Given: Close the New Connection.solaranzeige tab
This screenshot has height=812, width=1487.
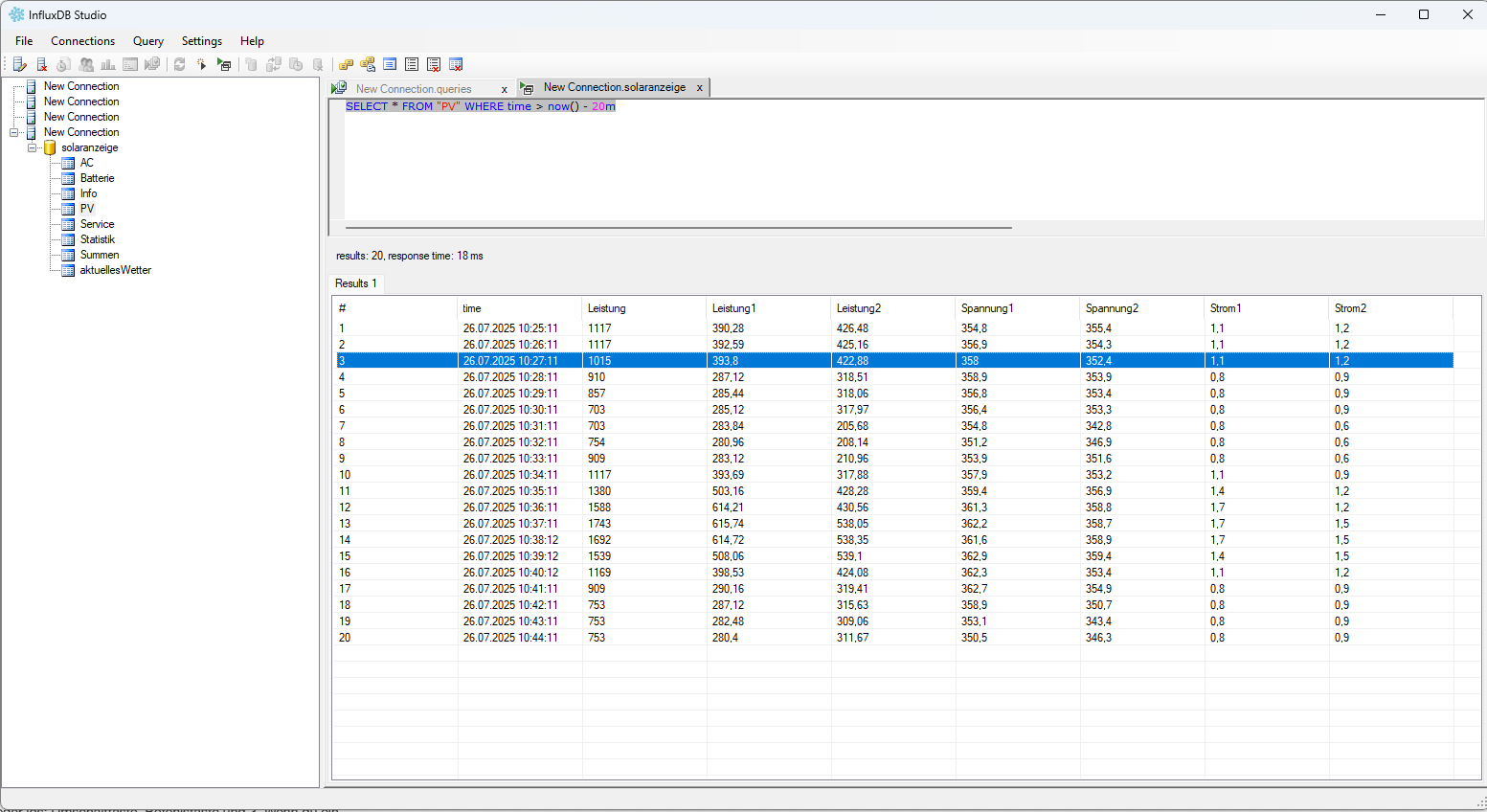Looking at the screenshot, I should [700, 88].
